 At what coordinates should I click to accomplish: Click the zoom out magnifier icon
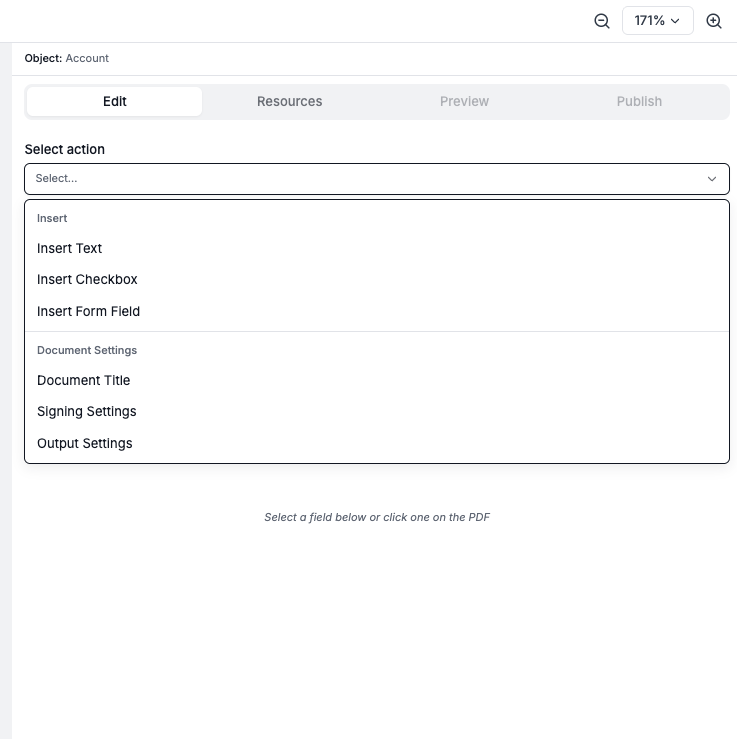(602, 21)
